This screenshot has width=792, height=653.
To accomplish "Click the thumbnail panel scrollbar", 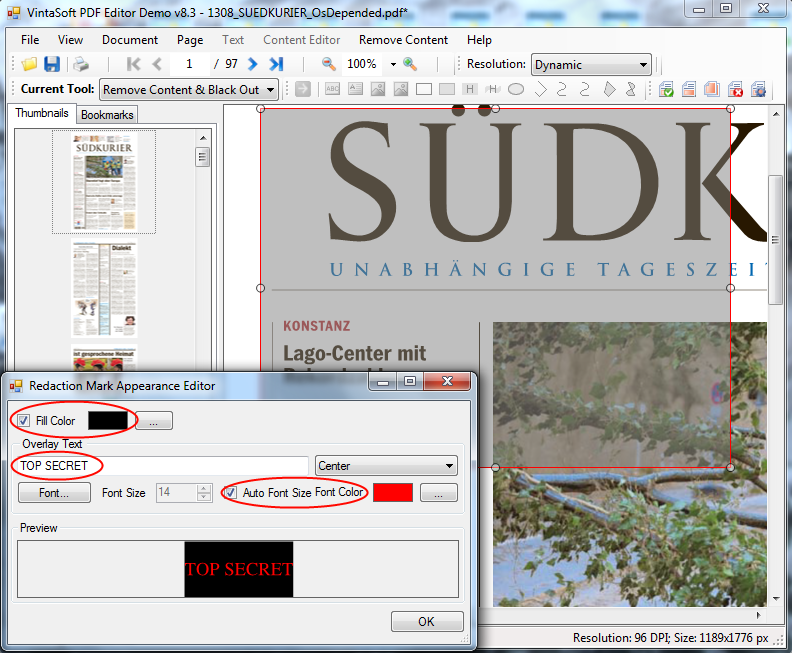I will (x=203, y=158).
